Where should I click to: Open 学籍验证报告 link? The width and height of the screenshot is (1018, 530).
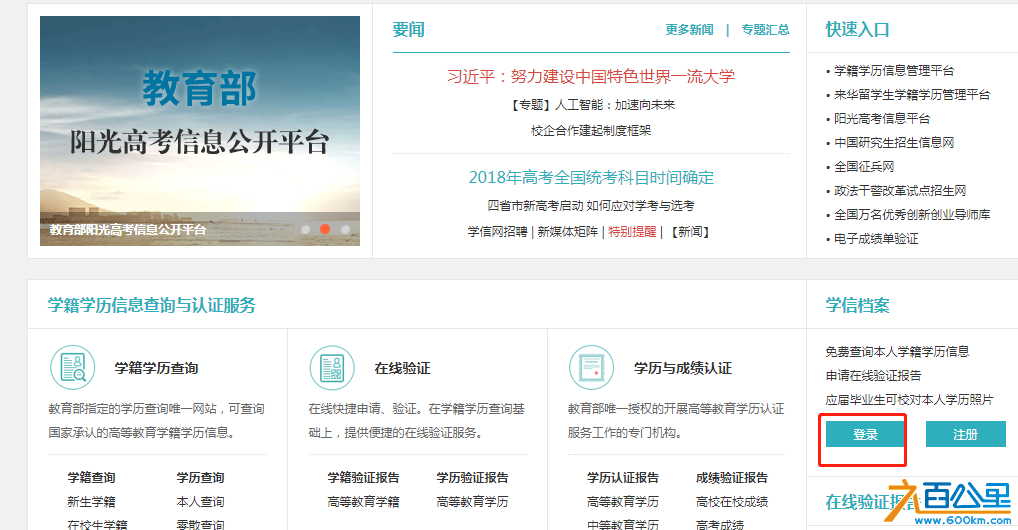coord(364,478)
